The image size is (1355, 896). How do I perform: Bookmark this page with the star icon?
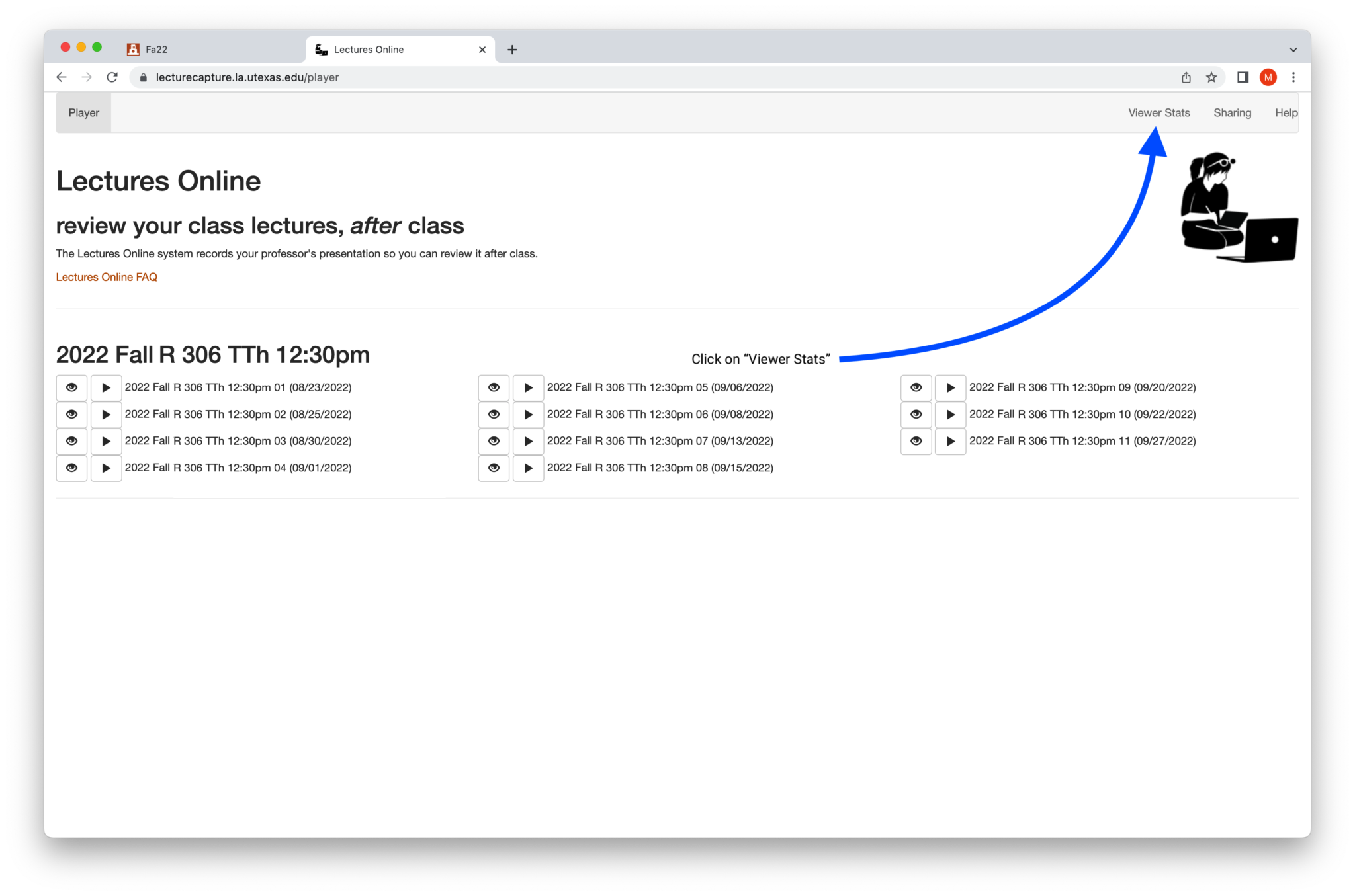coord(1211,77)
